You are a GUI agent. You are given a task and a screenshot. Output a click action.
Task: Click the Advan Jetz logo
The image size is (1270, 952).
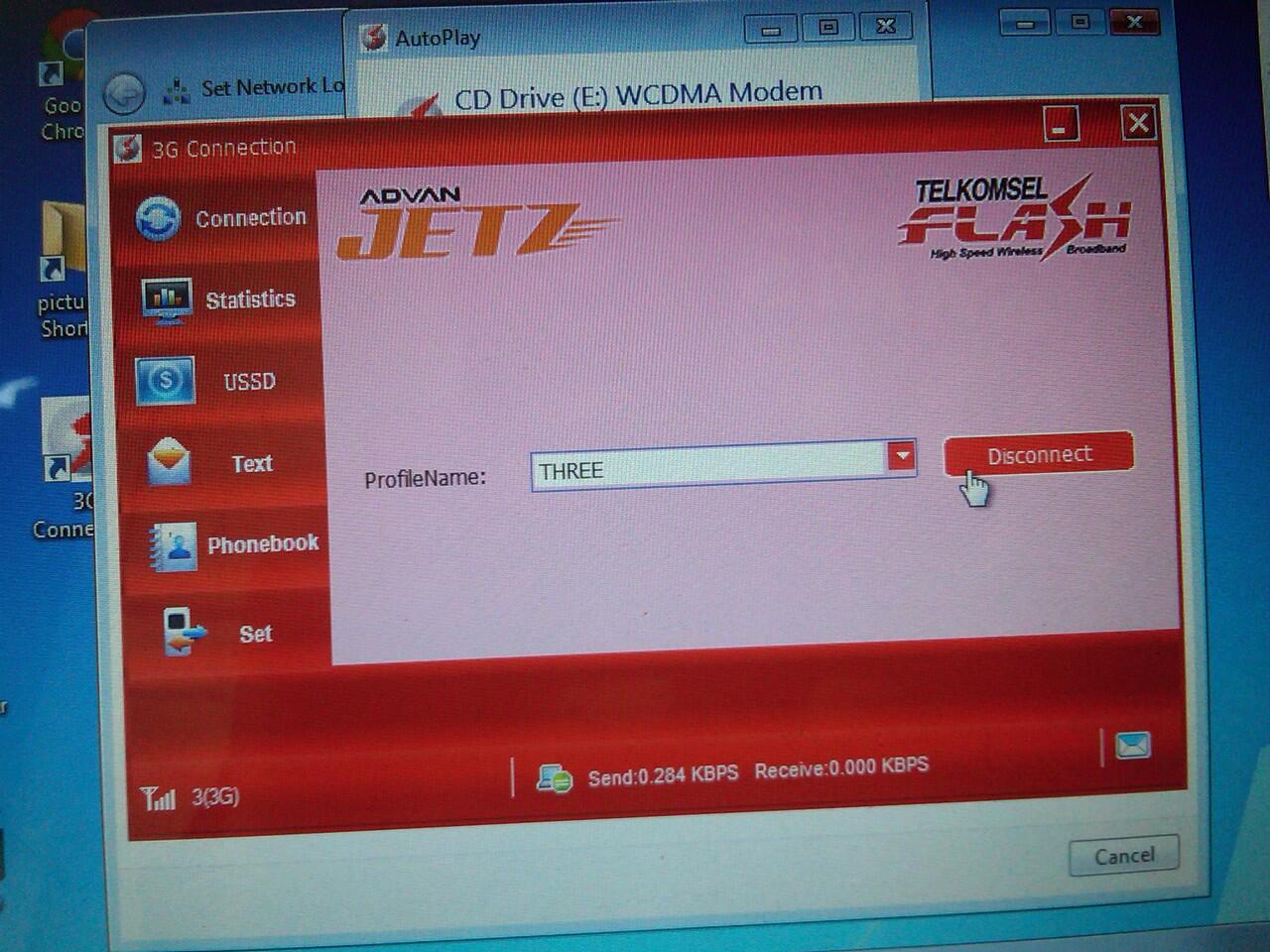(476, 223)
